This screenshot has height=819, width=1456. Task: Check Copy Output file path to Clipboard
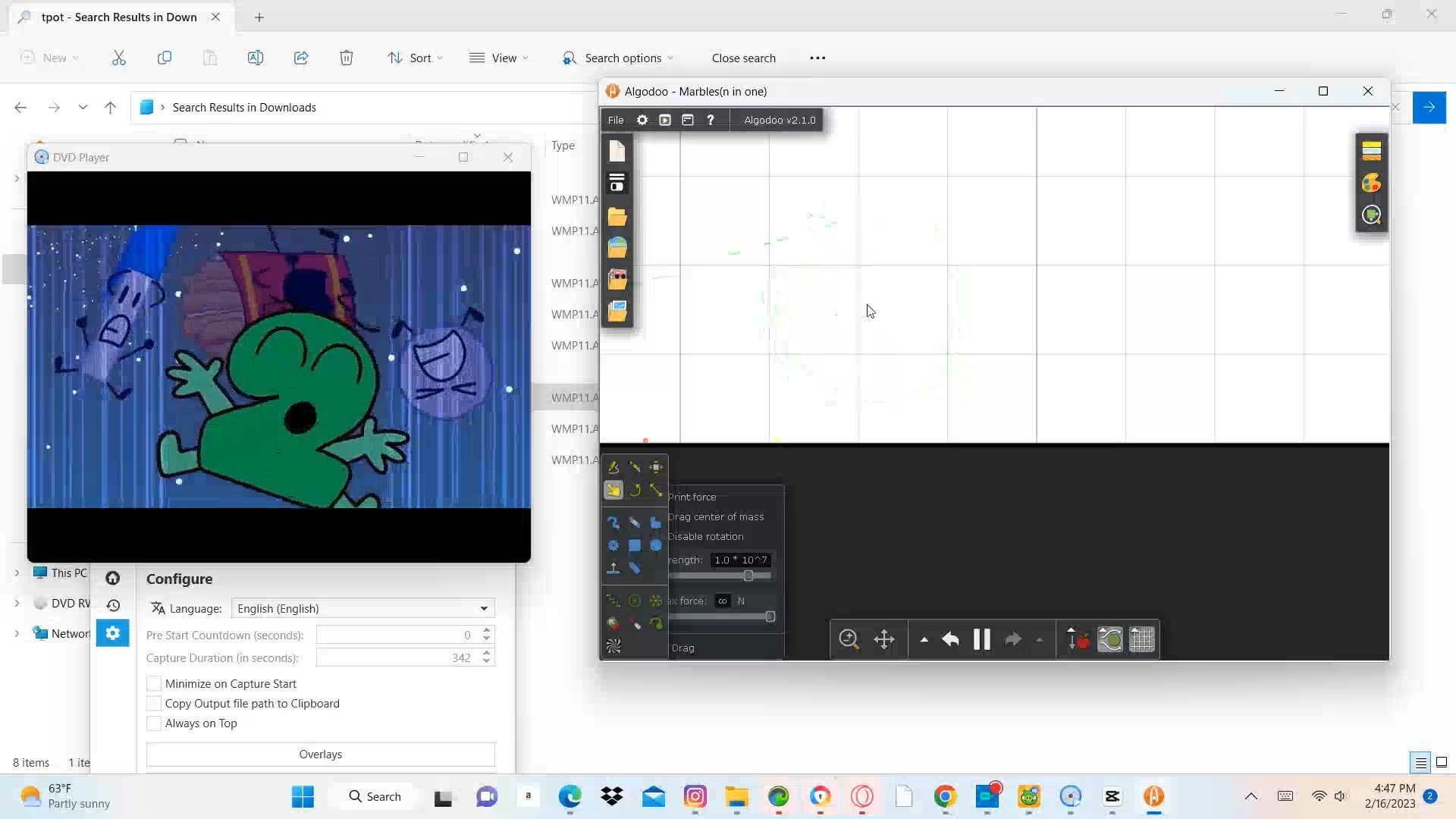154,704
